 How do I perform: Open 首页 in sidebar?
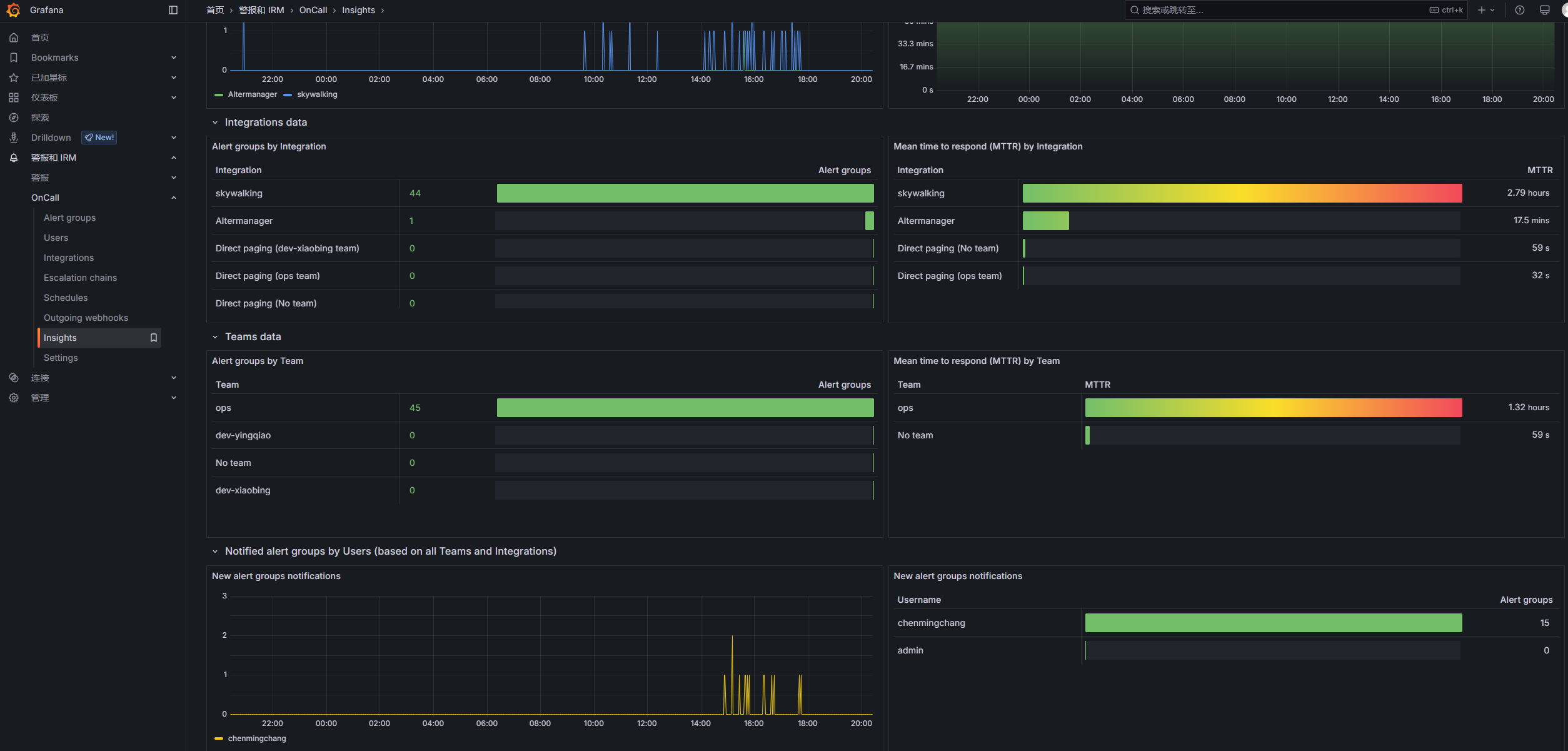click(40, 38)
